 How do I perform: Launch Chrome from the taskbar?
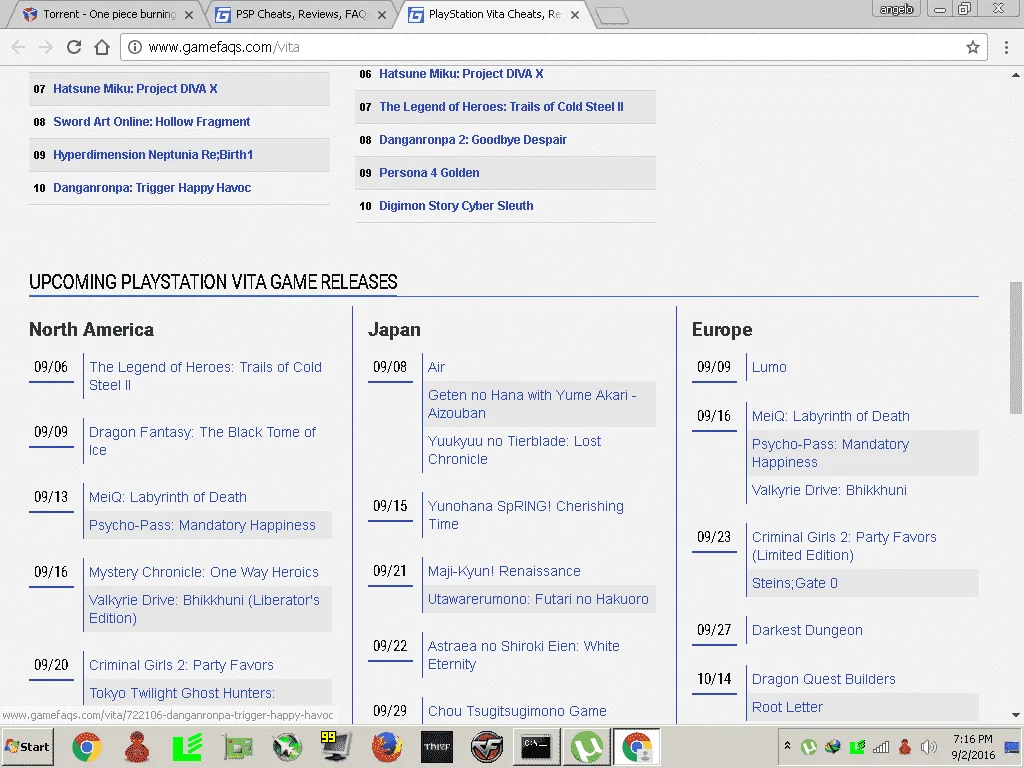[x=87, y=746]
